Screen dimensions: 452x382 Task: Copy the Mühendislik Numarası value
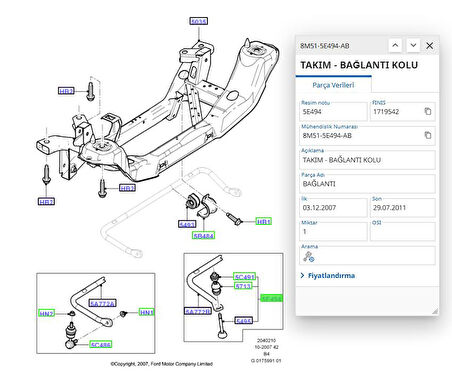click(428, 135)
